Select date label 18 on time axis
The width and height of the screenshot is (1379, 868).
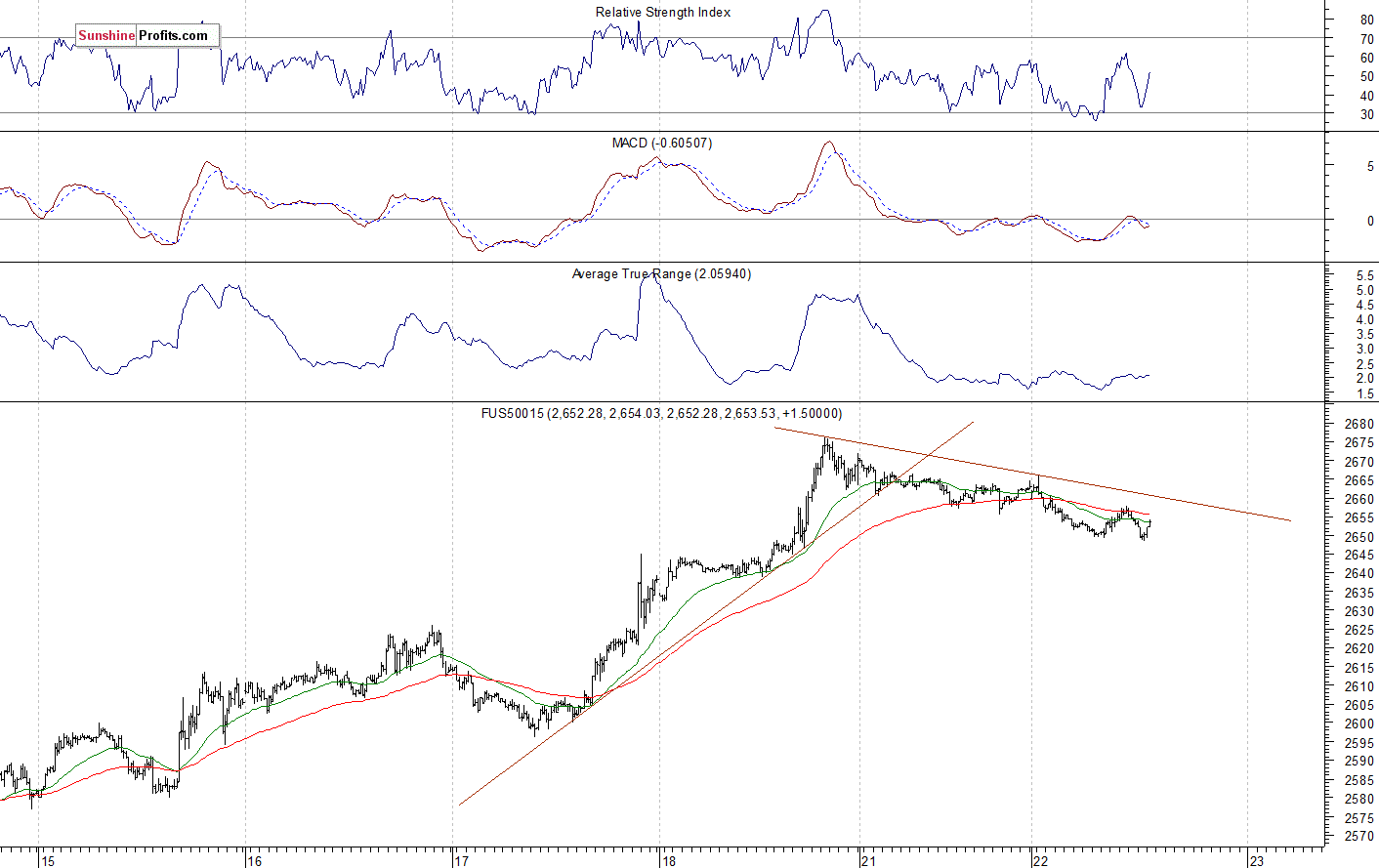[x=668, y=861]
